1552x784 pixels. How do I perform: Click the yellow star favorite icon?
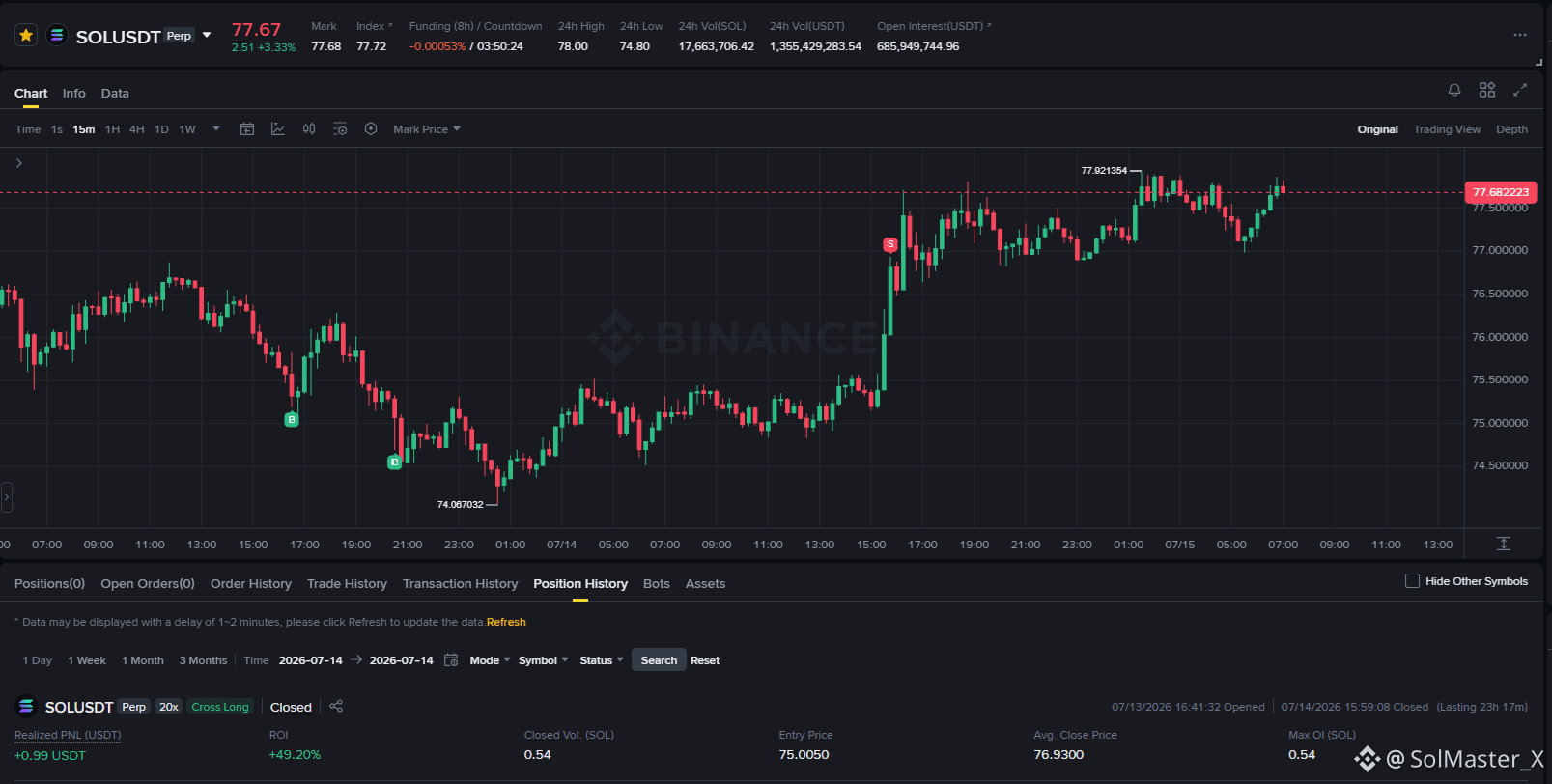point(26,36)
